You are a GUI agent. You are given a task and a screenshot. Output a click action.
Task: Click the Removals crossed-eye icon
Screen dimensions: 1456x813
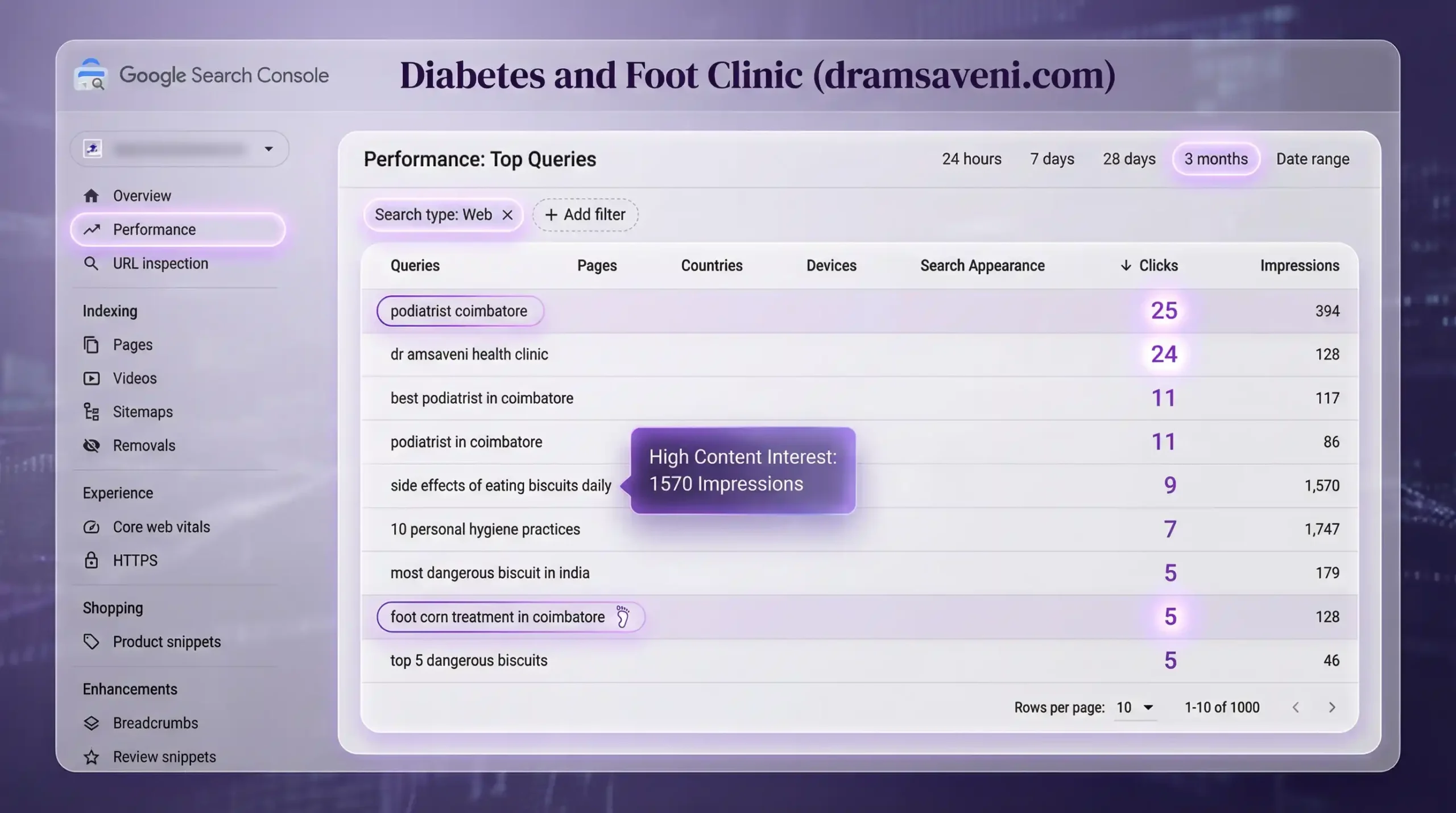(x=91, y=445)
